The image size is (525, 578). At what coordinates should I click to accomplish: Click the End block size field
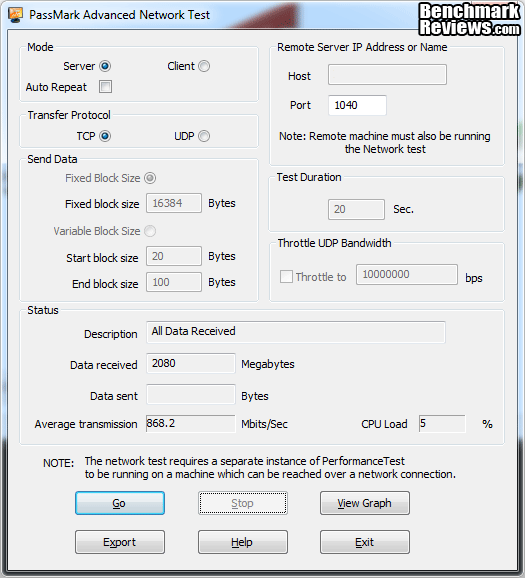click(x=174, y=282)
